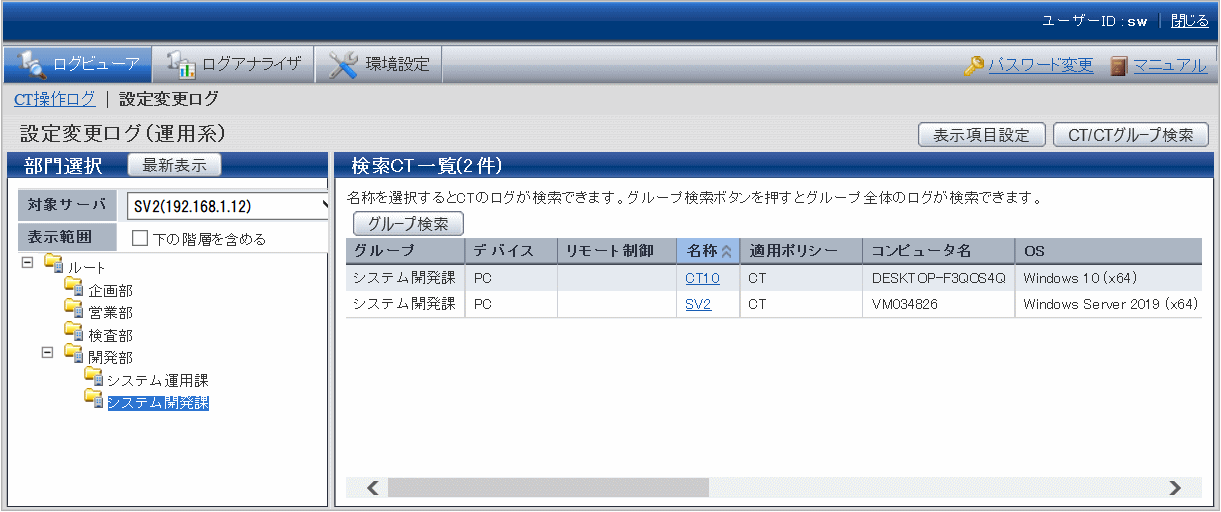The width and height of the screenshot is (1221, 512).
Task: Open the 環境設定 tab
Action: [x=379, y=65]
